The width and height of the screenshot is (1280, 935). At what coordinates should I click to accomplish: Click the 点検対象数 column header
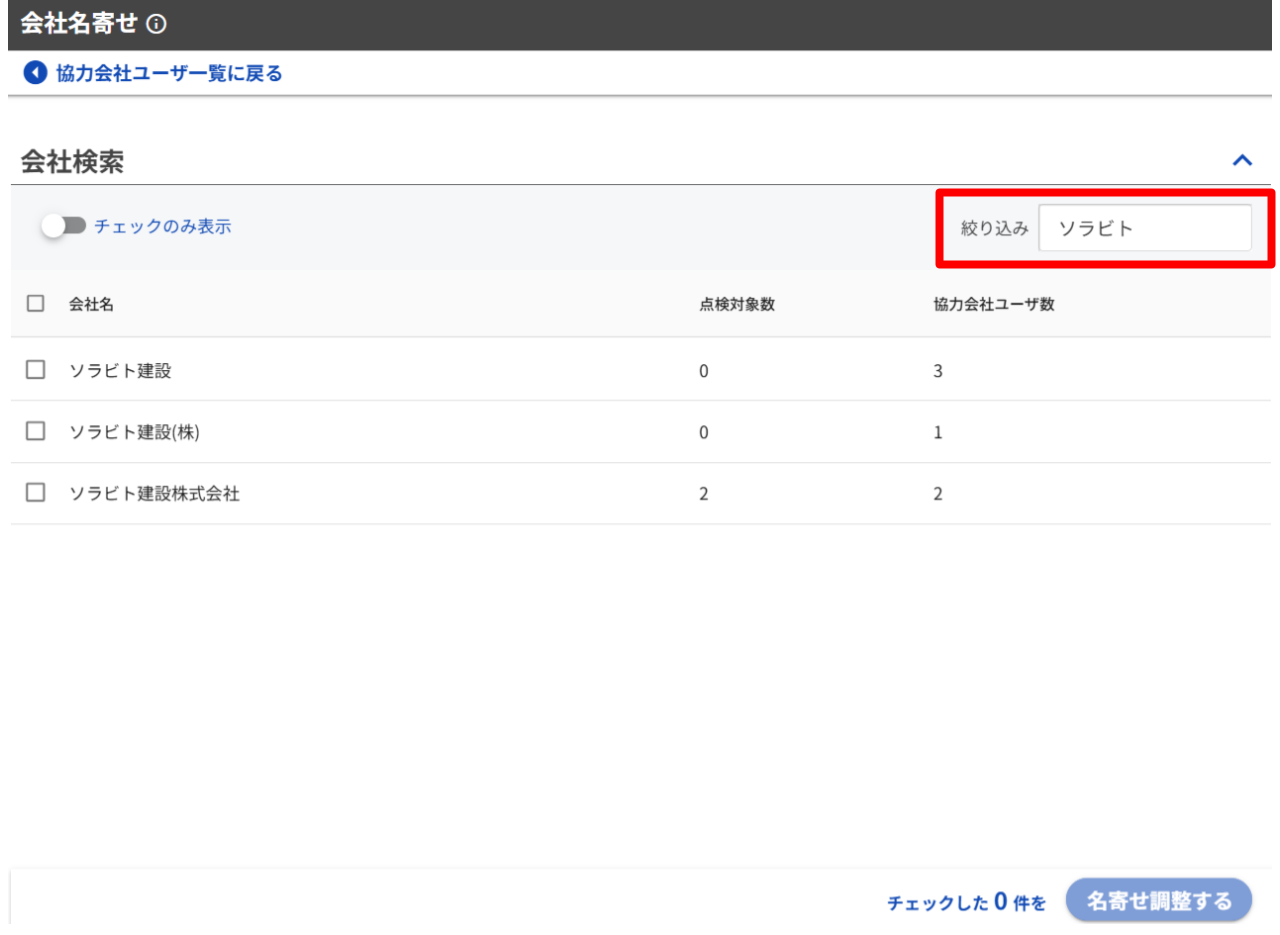tap(737, 305)
